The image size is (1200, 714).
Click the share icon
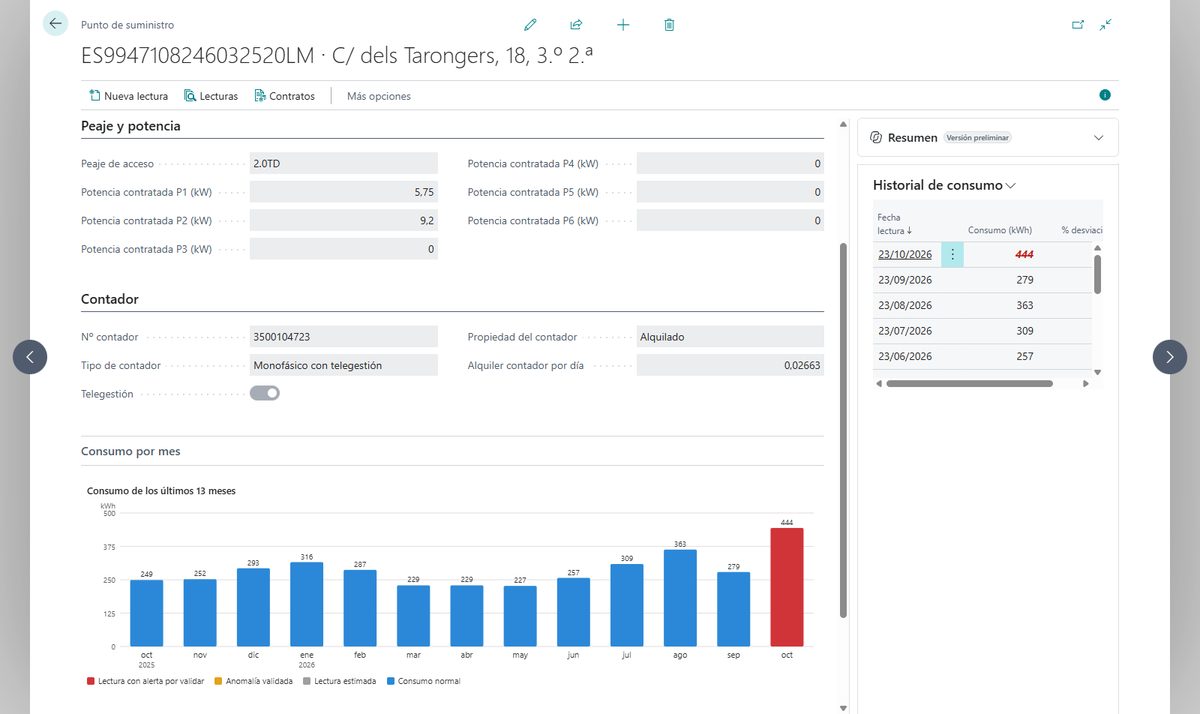coord(576,25)
